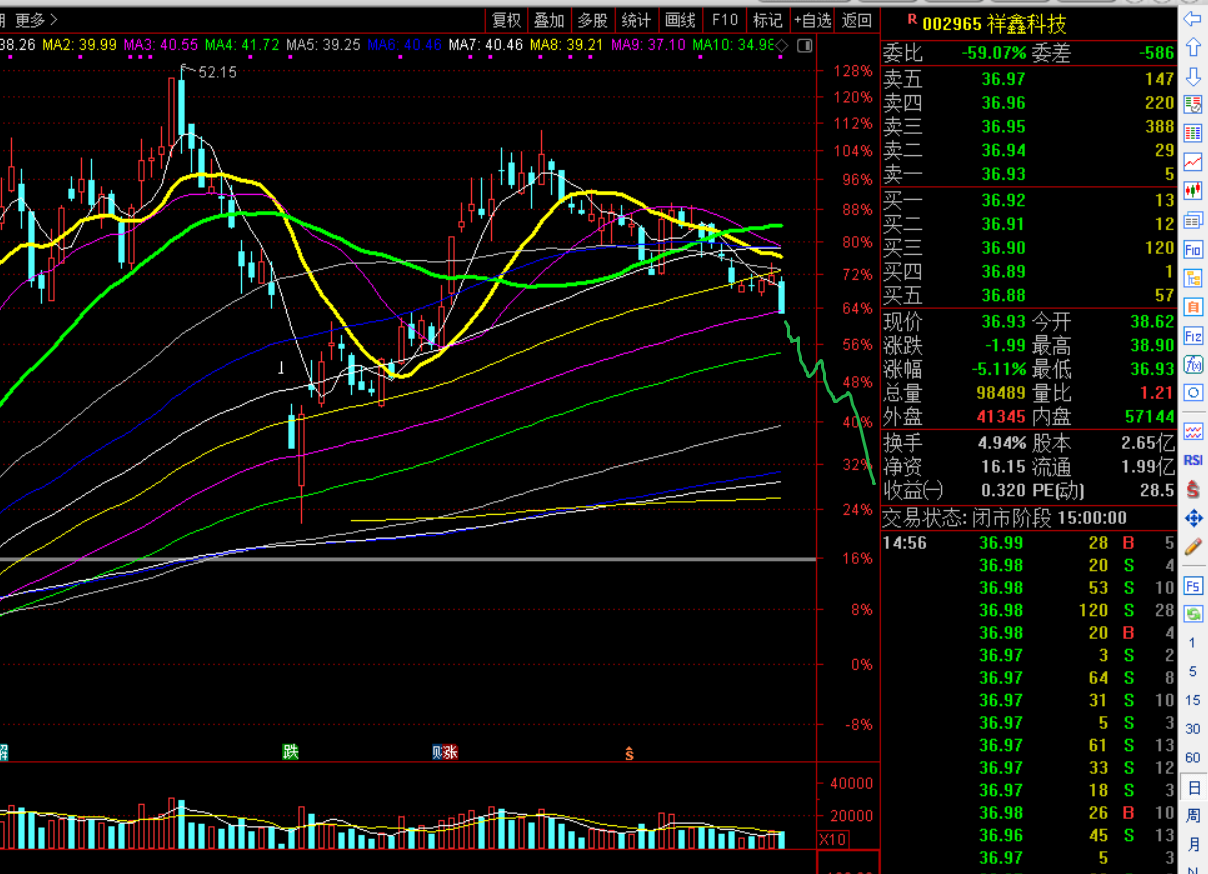Click the 买五 bid price 36.88
Image resolution: width=1208 pixels, height=874 pixels.
(x=1003, y=295)
